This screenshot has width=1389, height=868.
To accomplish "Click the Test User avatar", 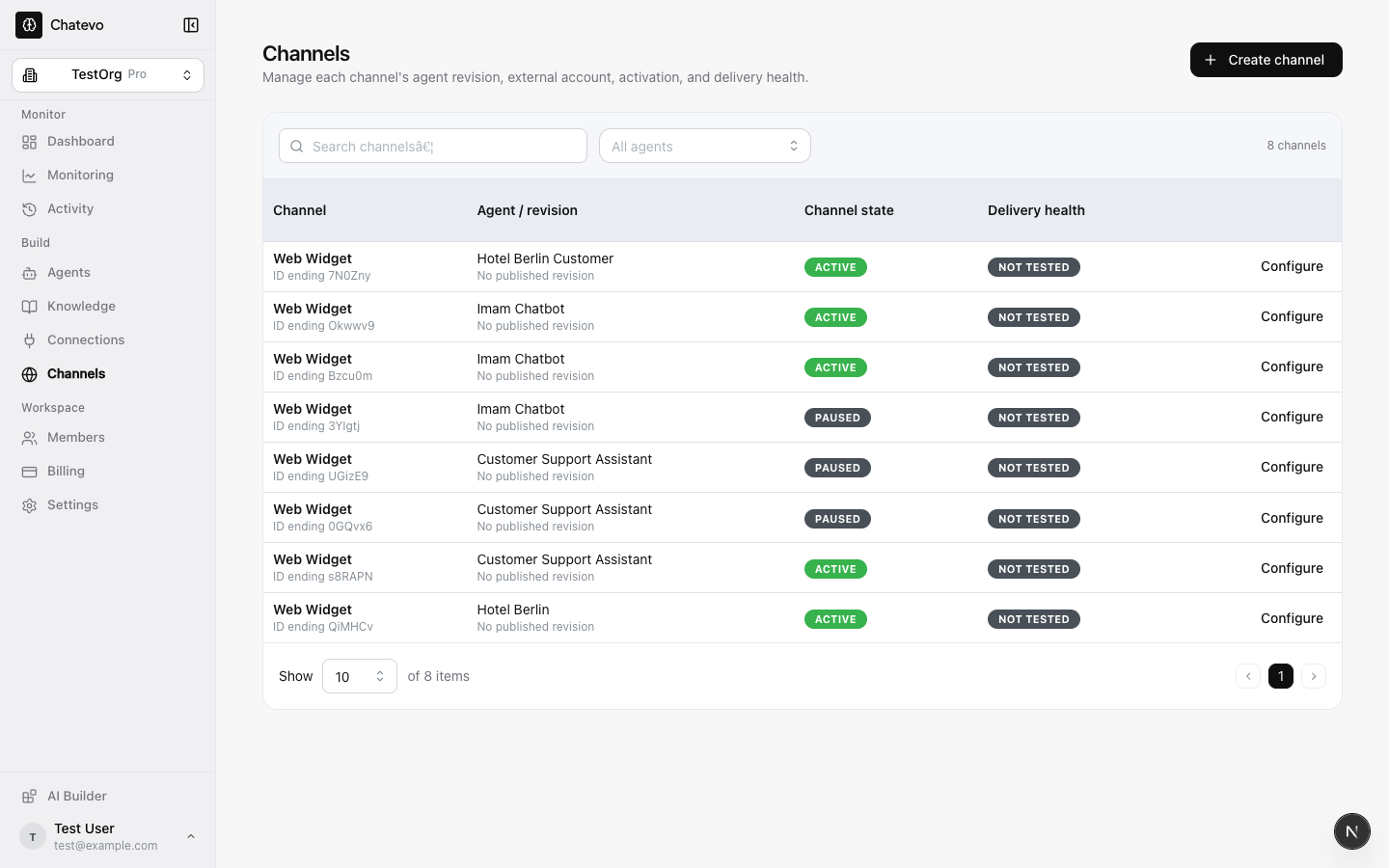I will click(33, 836).
